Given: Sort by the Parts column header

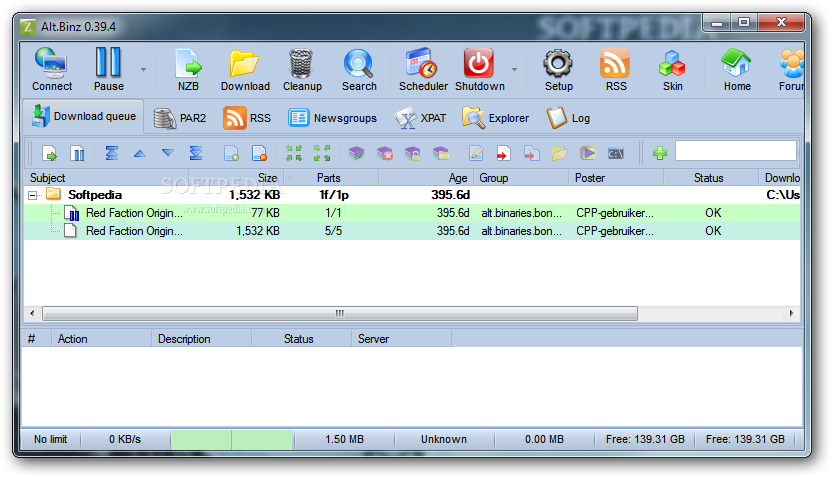Looking at the screenshot, I should (x=331, y=178).
